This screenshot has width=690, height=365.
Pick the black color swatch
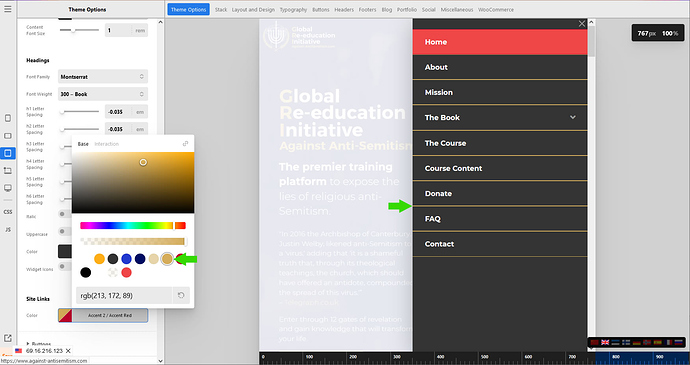click(x=86, y=273)
